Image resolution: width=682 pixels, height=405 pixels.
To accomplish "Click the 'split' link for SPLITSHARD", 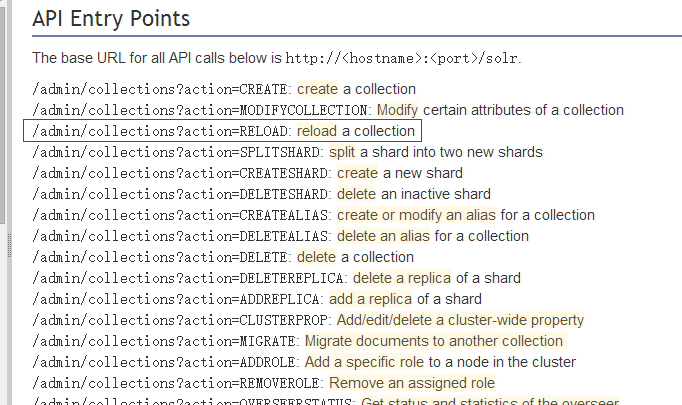I will tap(342, 152).
